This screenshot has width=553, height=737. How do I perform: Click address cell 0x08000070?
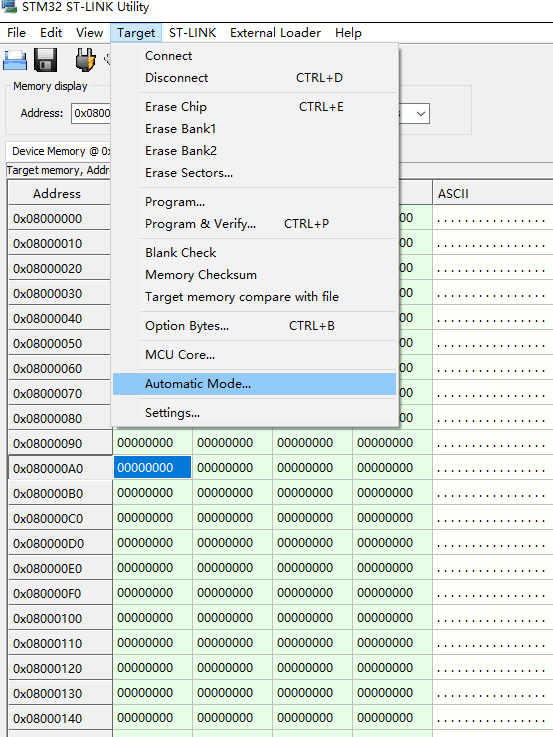[x=60, y=393]
